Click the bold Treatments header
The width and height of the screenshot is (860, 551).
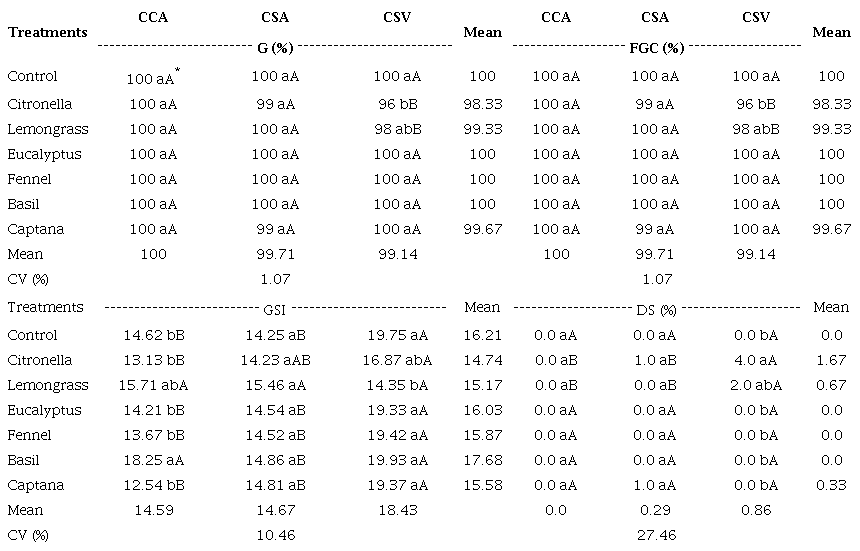47,32
